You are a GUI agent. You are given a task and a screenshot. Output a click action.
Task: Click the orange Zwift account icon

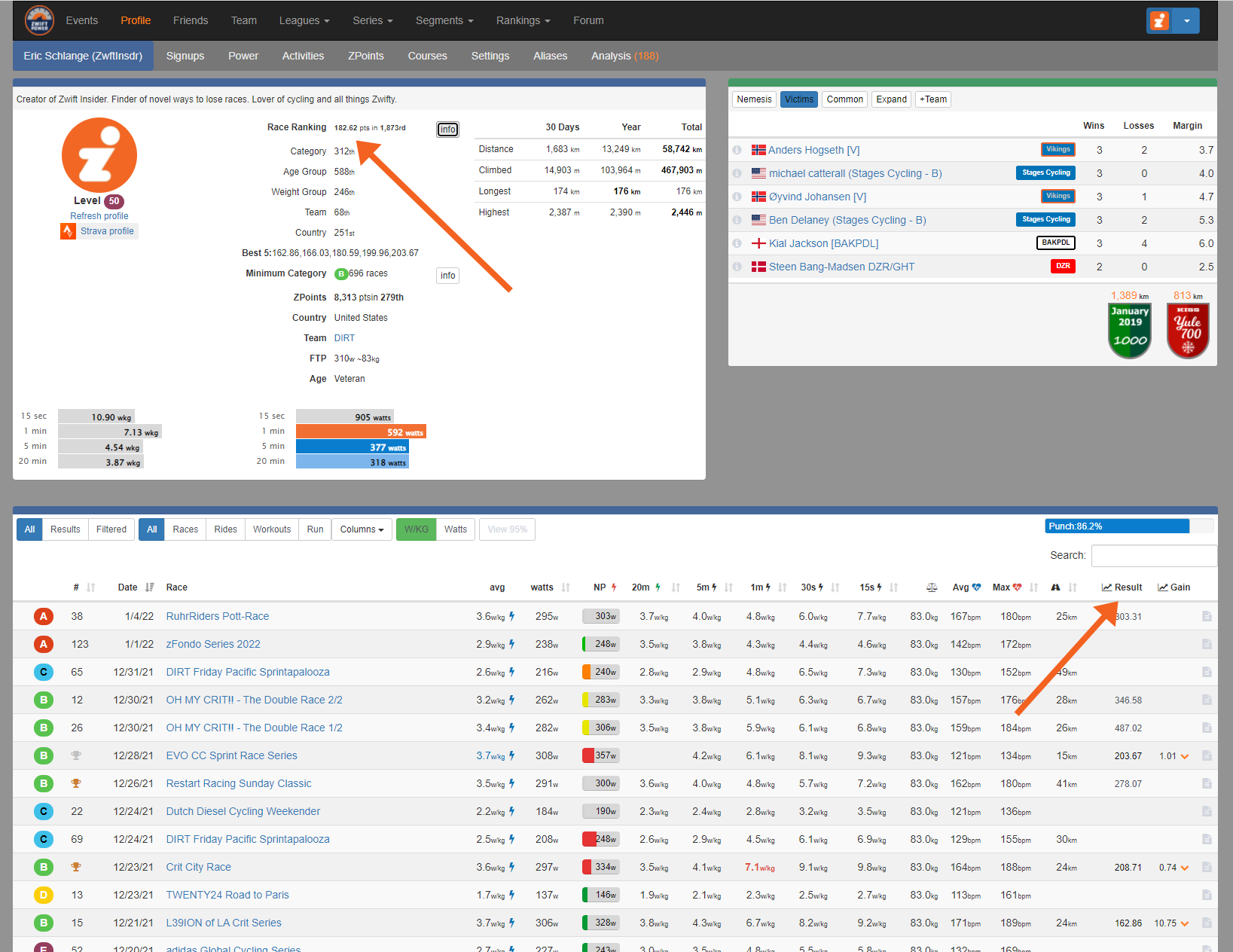(1160, 21)
